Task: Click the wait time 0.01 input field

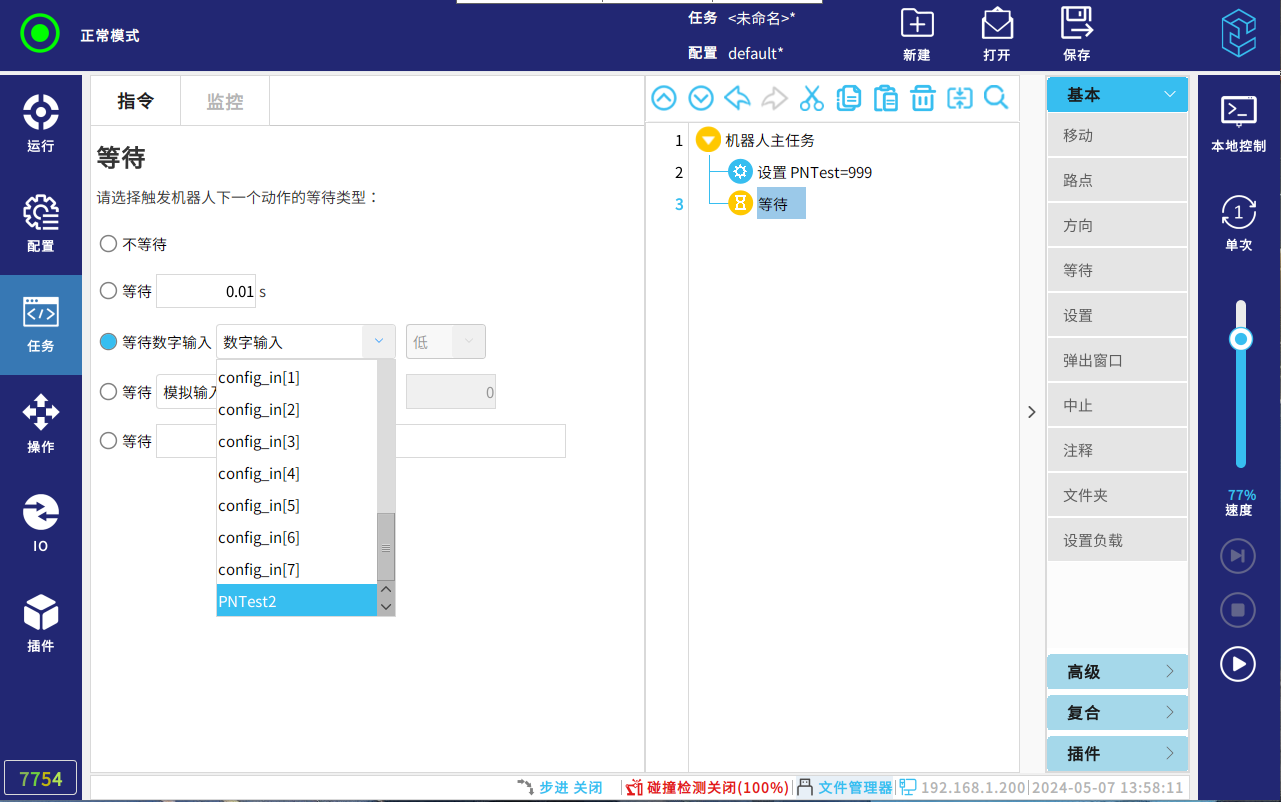Action: click(x=206, y=292)
